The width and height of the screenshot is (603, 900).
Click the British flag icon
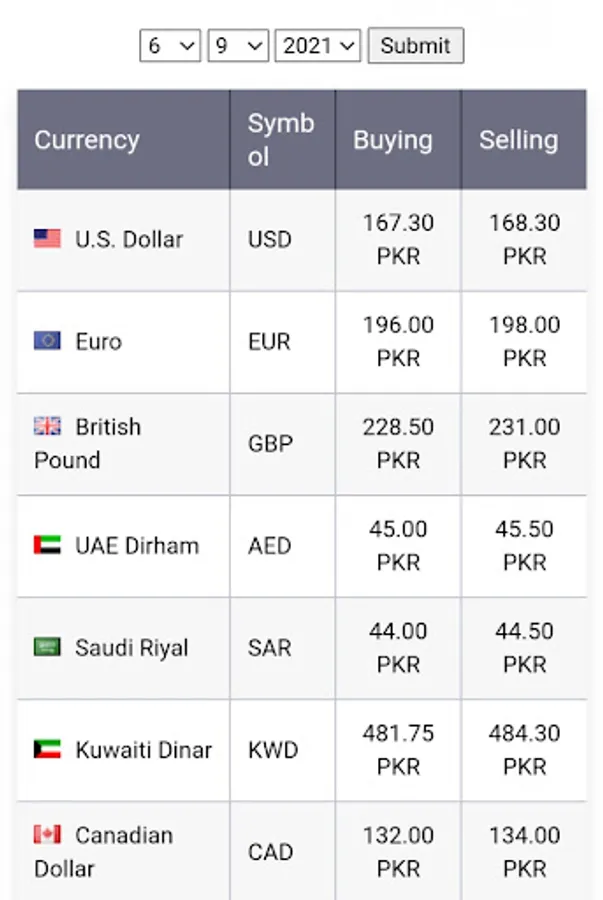click(47, 426)
